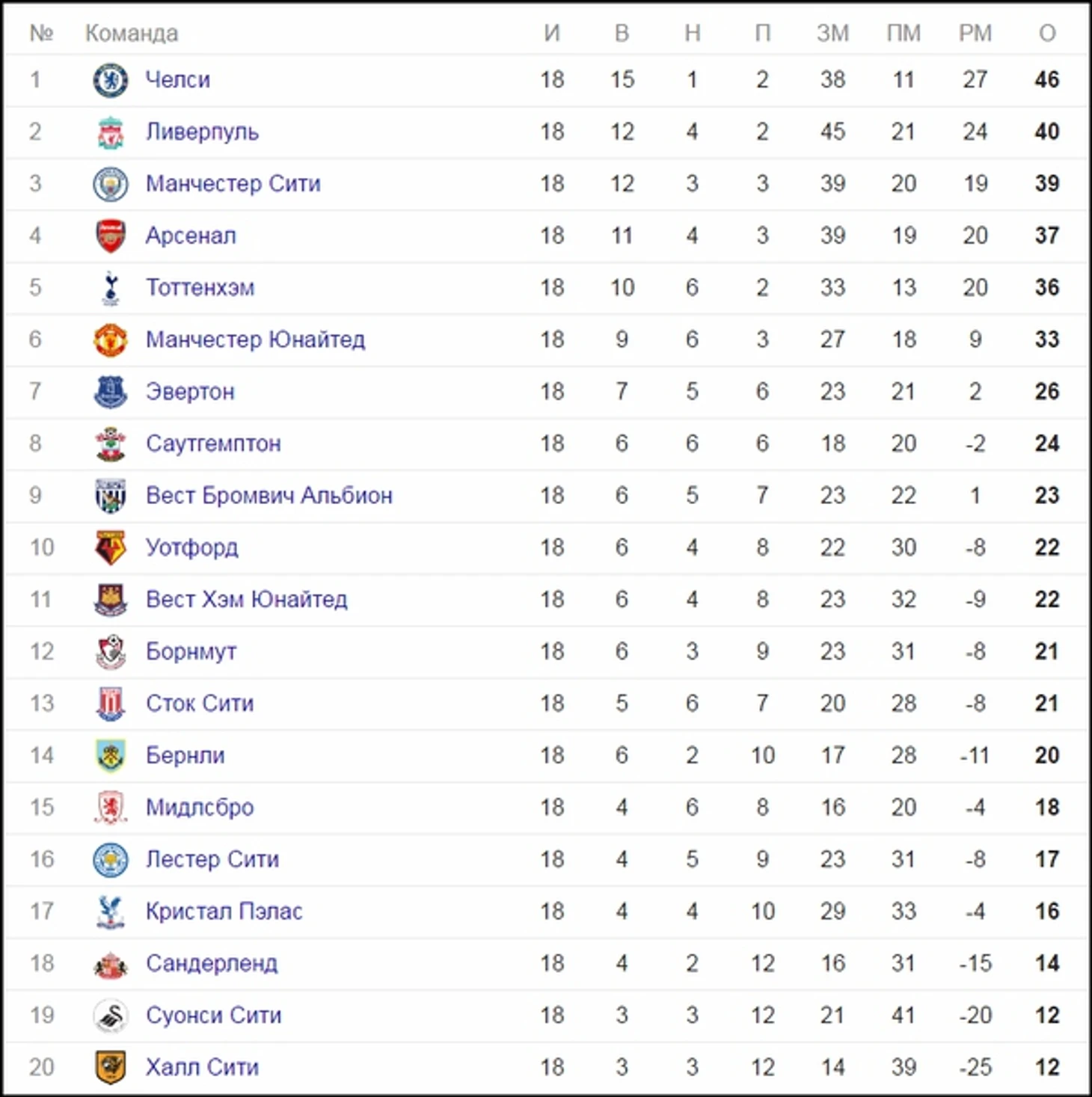1092x1097 pixels.
Task: Click the Swansea City swan crest
Action: [111, 1015]
